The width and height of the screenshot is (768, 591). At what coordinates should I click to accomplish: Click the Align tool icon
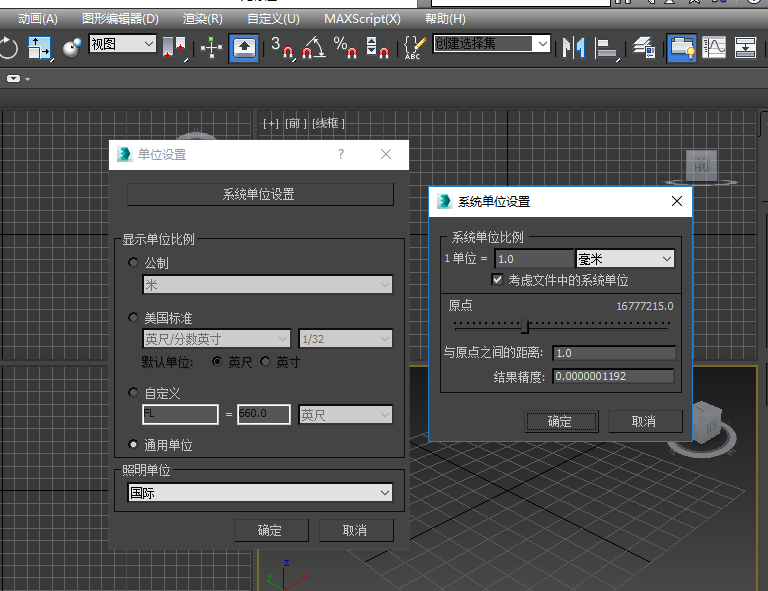(x=606, y=47)
